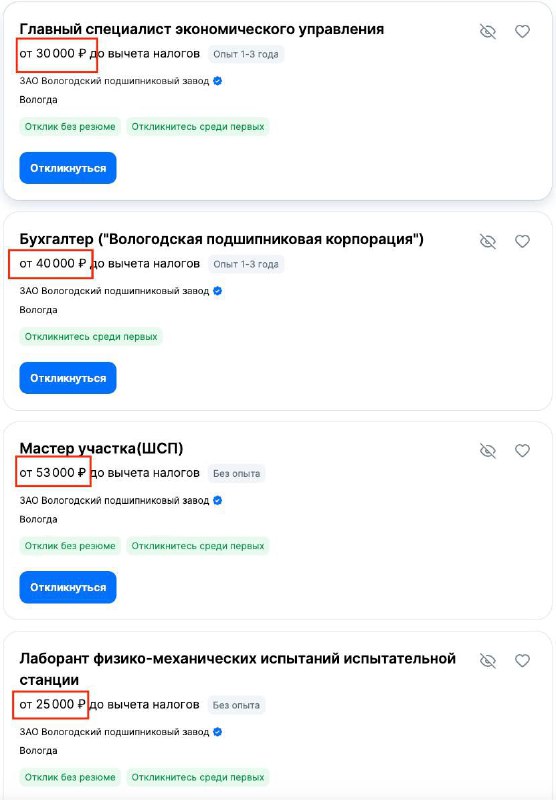
Task: Hide the Главный специалист экономического управления vacancy
Action: [488, 32]
